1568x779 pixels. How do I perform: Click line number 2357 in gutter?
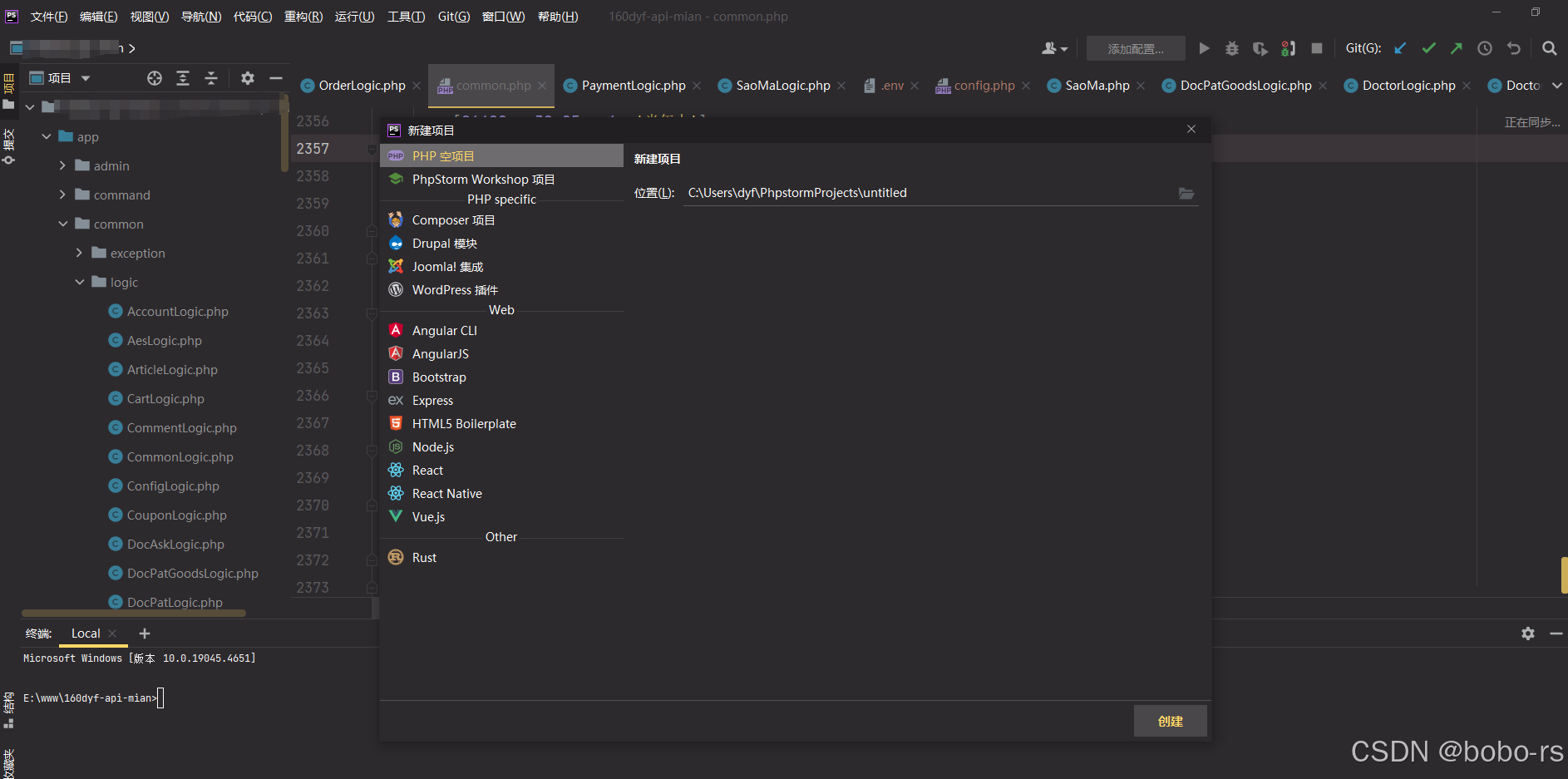point(313,149)
